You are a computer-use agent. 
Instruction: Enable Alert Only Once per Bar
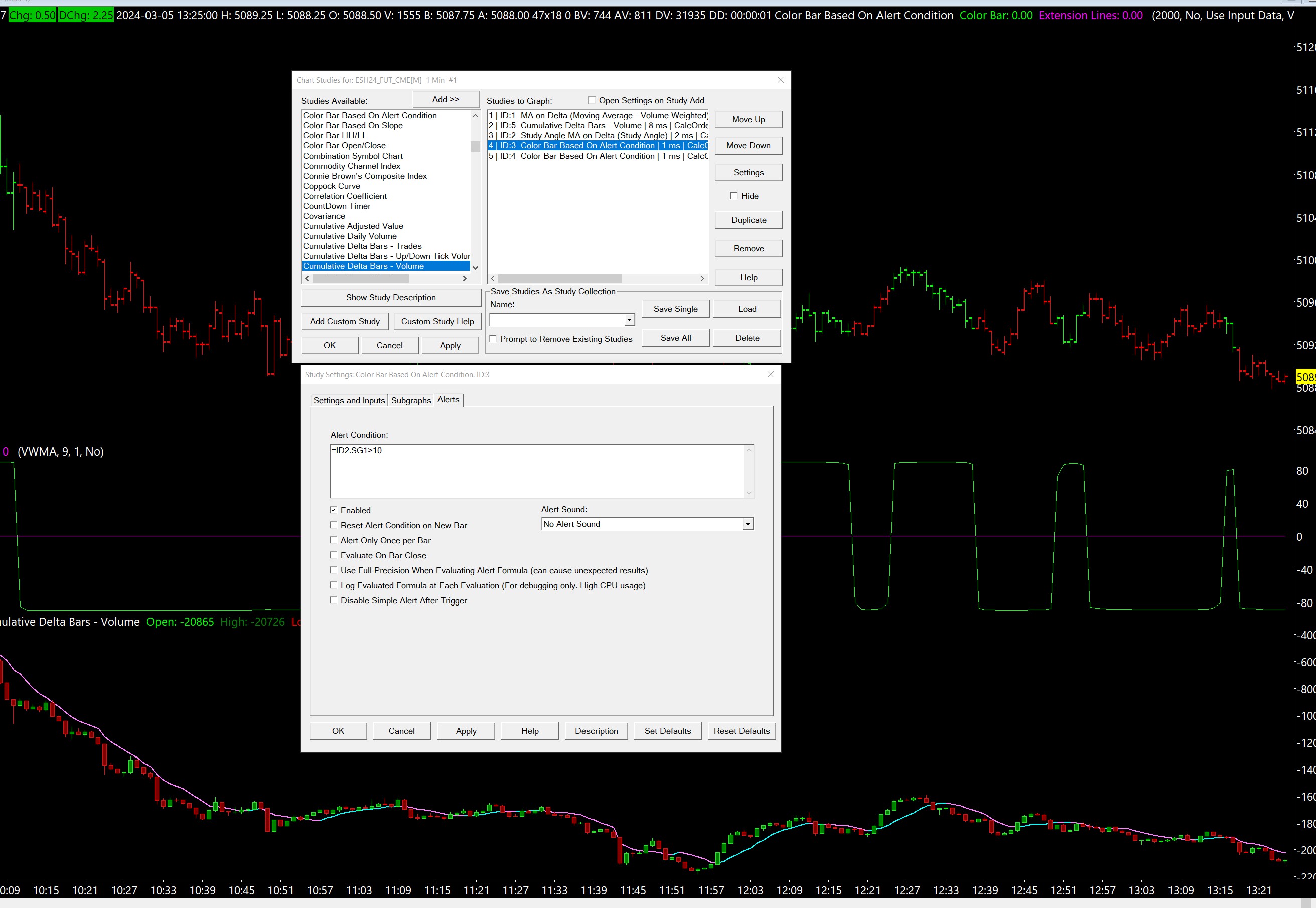334,540
